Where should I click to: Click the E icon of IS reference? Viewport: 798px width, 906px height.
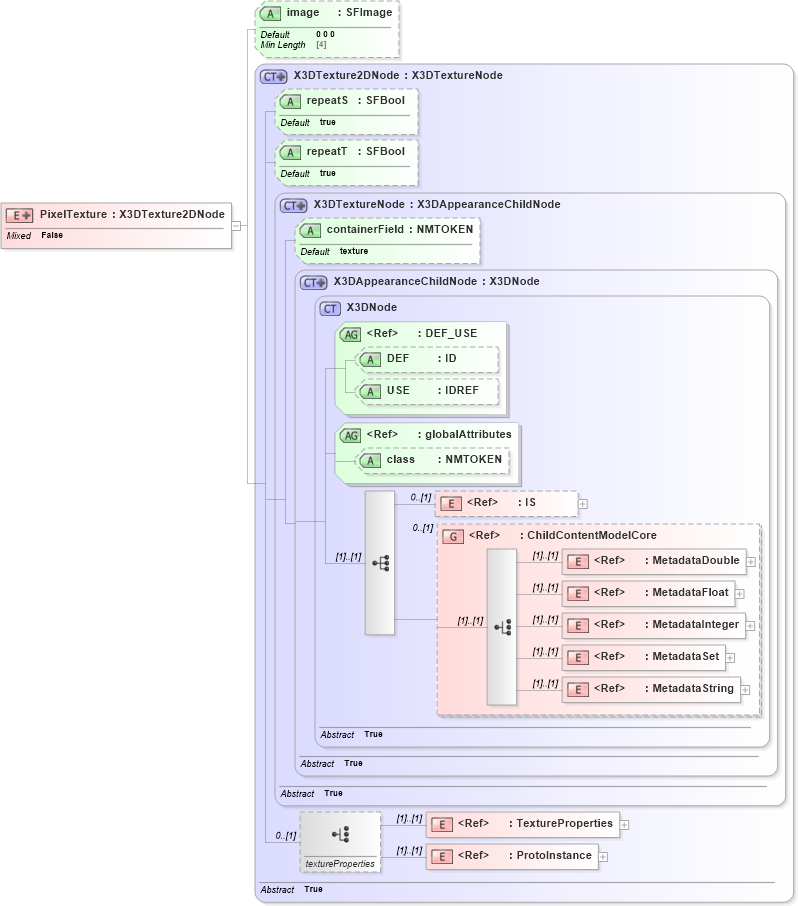tap(451, 504)
